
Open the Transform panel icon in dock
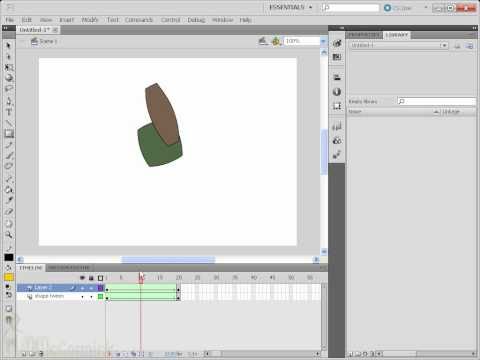337,106
